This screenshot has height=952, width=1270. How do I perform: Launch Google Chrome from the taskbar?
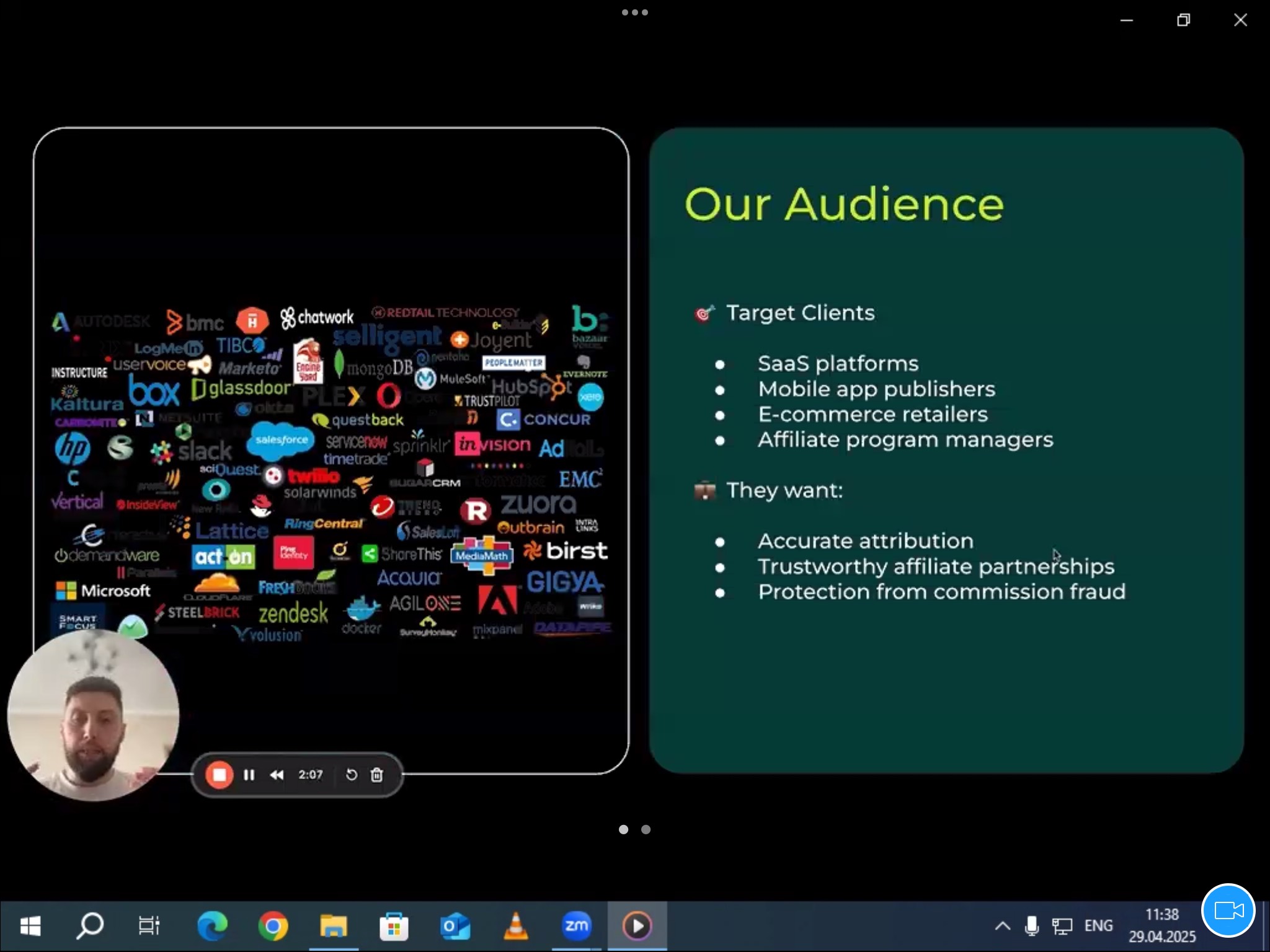(x=273, y=927)
